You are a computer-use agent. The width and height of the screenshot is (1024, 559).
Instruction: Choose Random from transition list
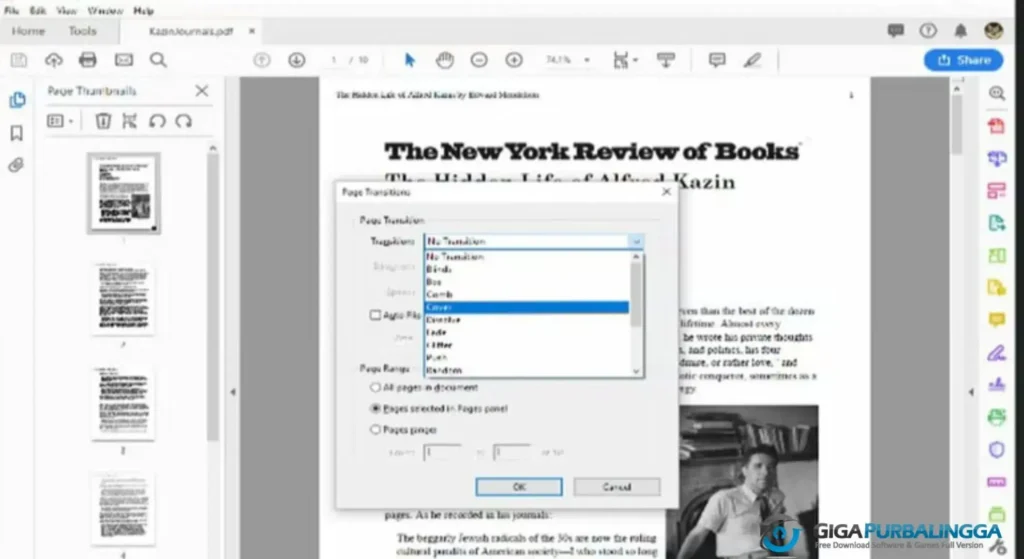point(527,370)
